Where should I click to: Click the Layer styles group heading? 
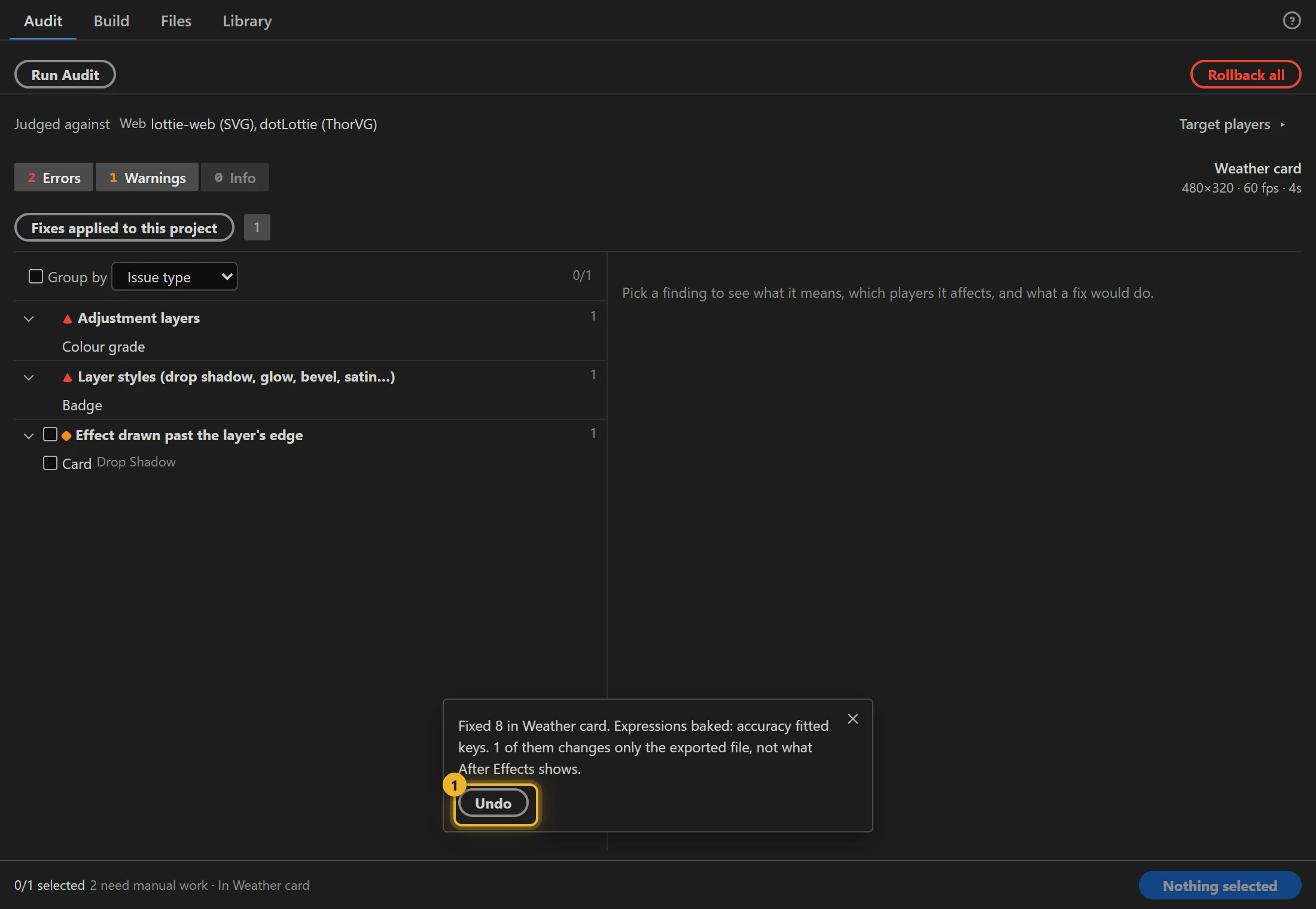click(x=236, y=377)
